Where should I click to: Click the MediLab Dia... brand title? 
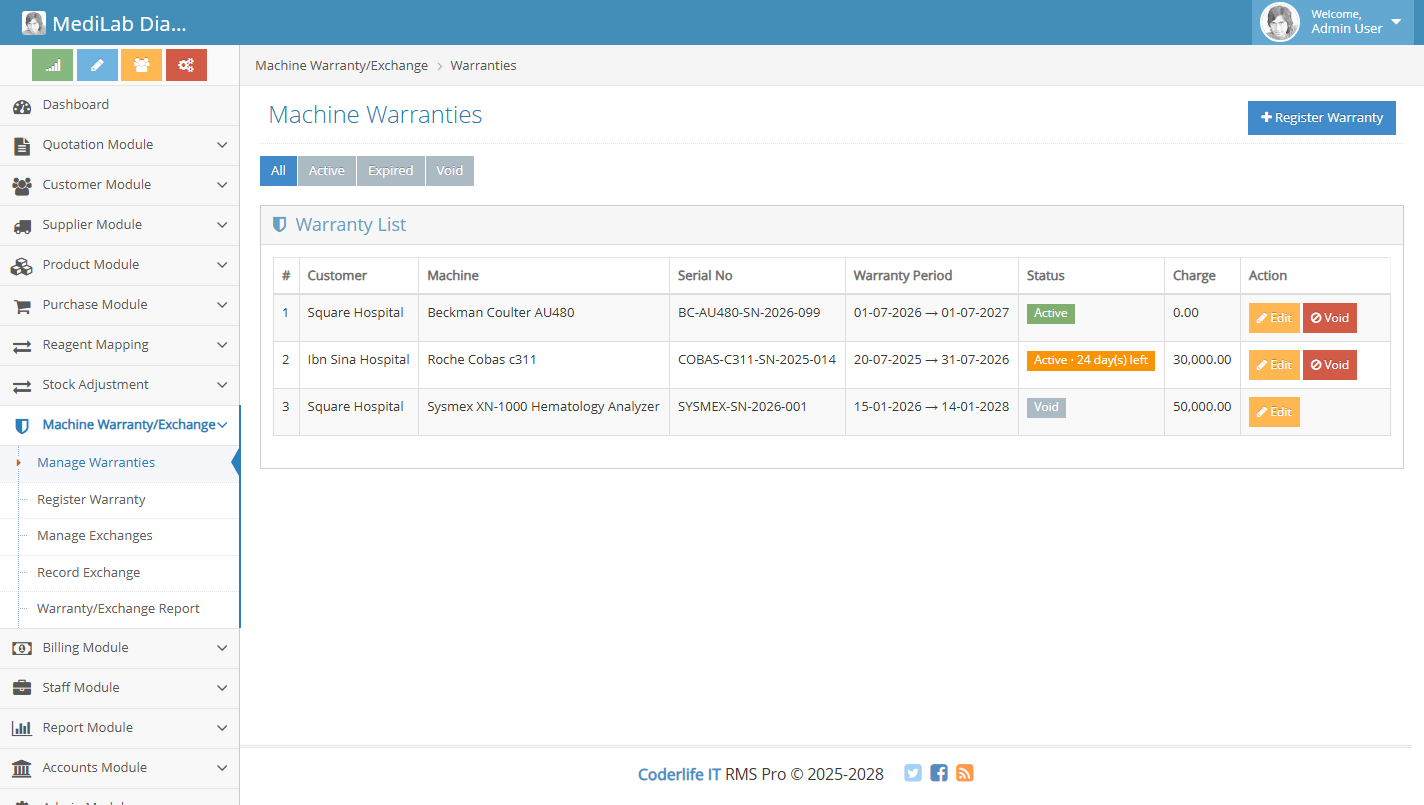coord(119,24)
